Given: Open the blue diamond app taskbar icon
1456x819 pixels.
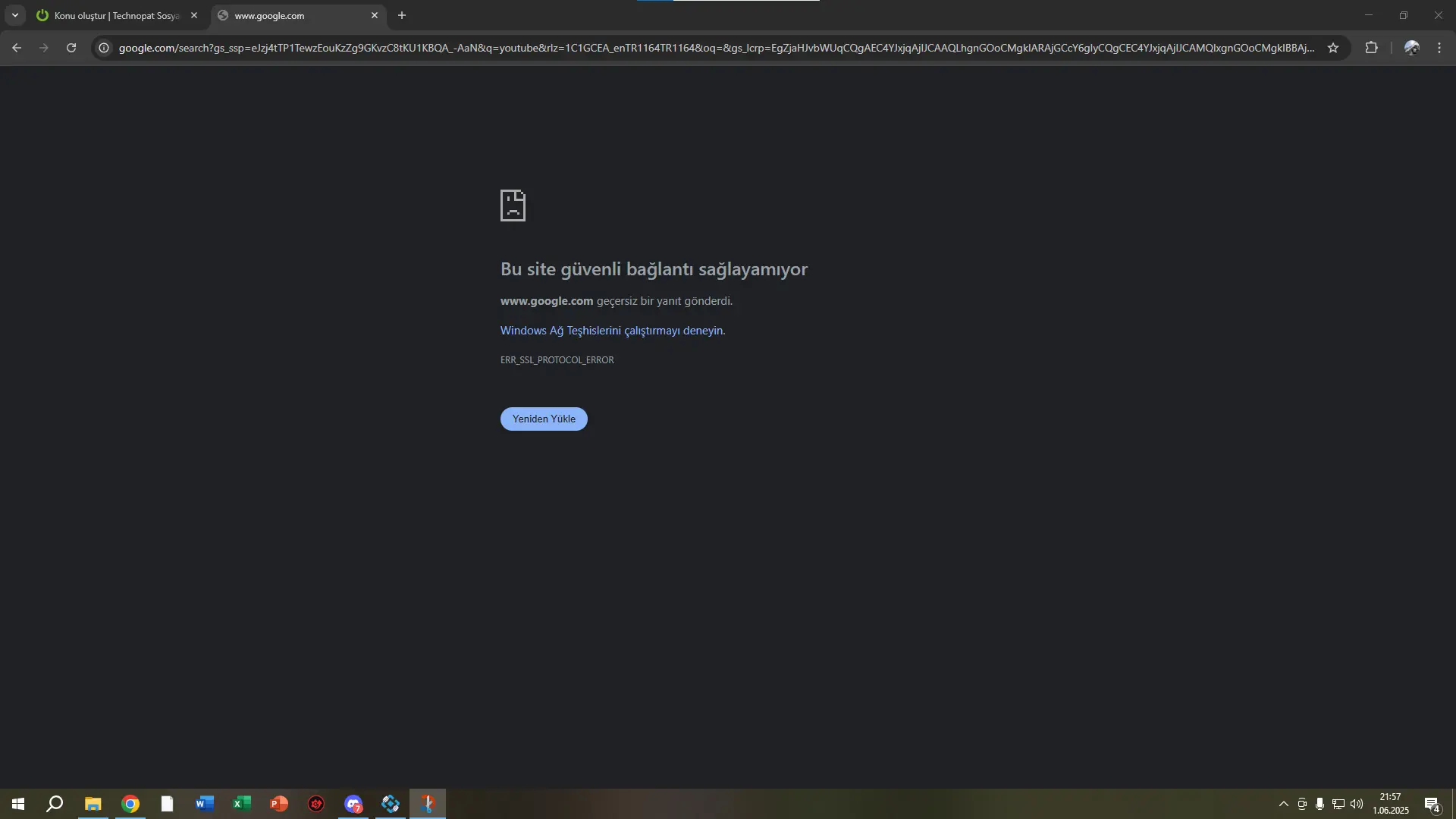Looking at the screenshot, I should [x=391, y=804].
